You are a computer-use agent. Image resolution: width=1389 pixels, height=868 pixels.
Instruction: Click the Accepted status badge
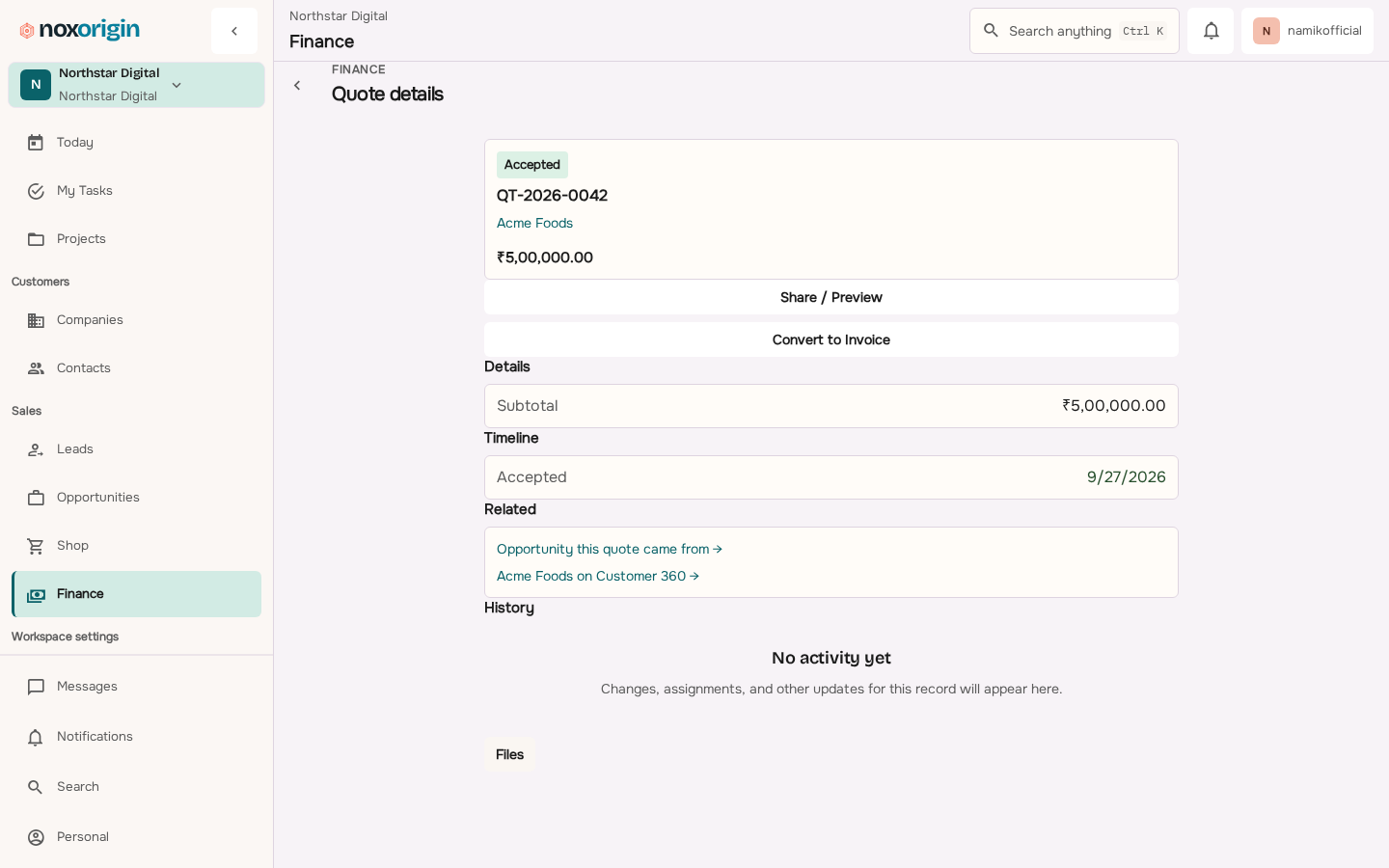532,165
